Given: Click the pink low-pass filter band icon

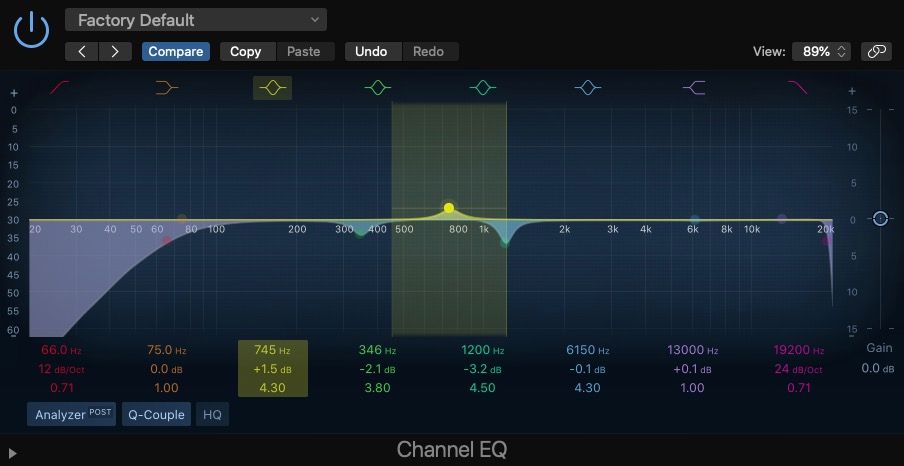Looking at the screenshot, I should click(797, 88).
